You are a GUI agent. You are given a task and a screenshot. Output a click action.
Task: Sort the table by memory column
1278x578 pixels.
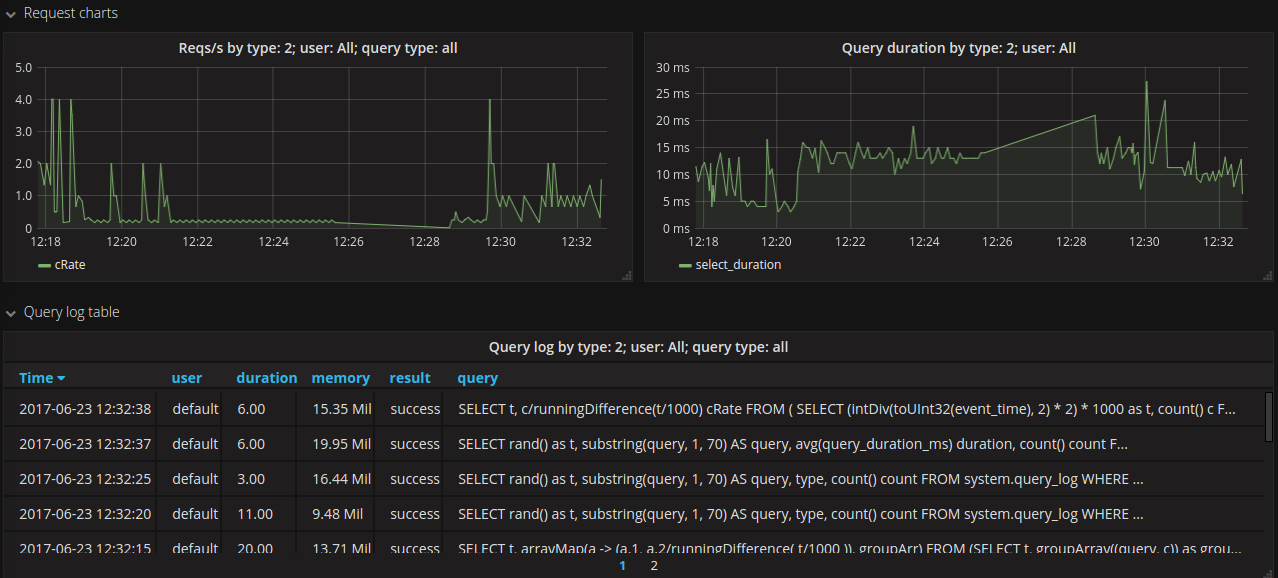pyautogui.click(x=340, y=378)
